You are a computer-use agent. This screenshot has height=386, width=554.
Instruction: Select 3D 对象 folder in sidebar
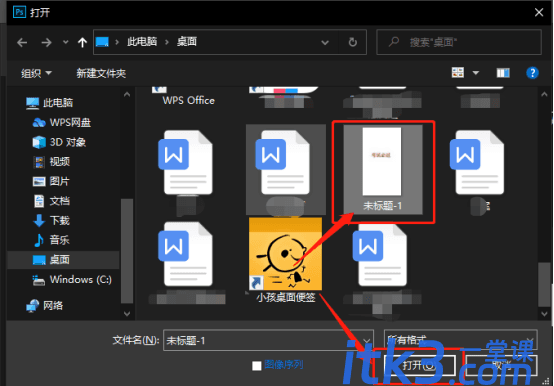click(x=59, y=142)
